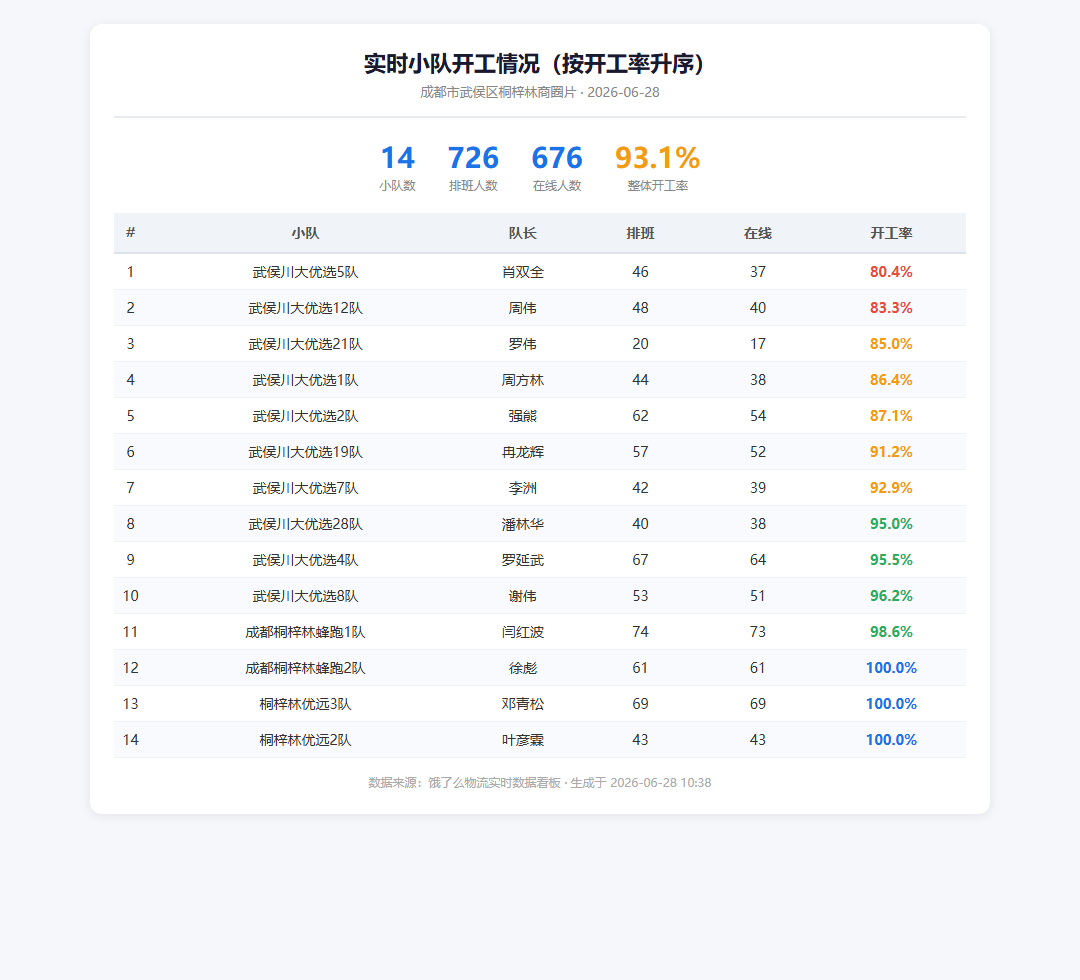Click captain name 罗延武

[x=523, y=560]
